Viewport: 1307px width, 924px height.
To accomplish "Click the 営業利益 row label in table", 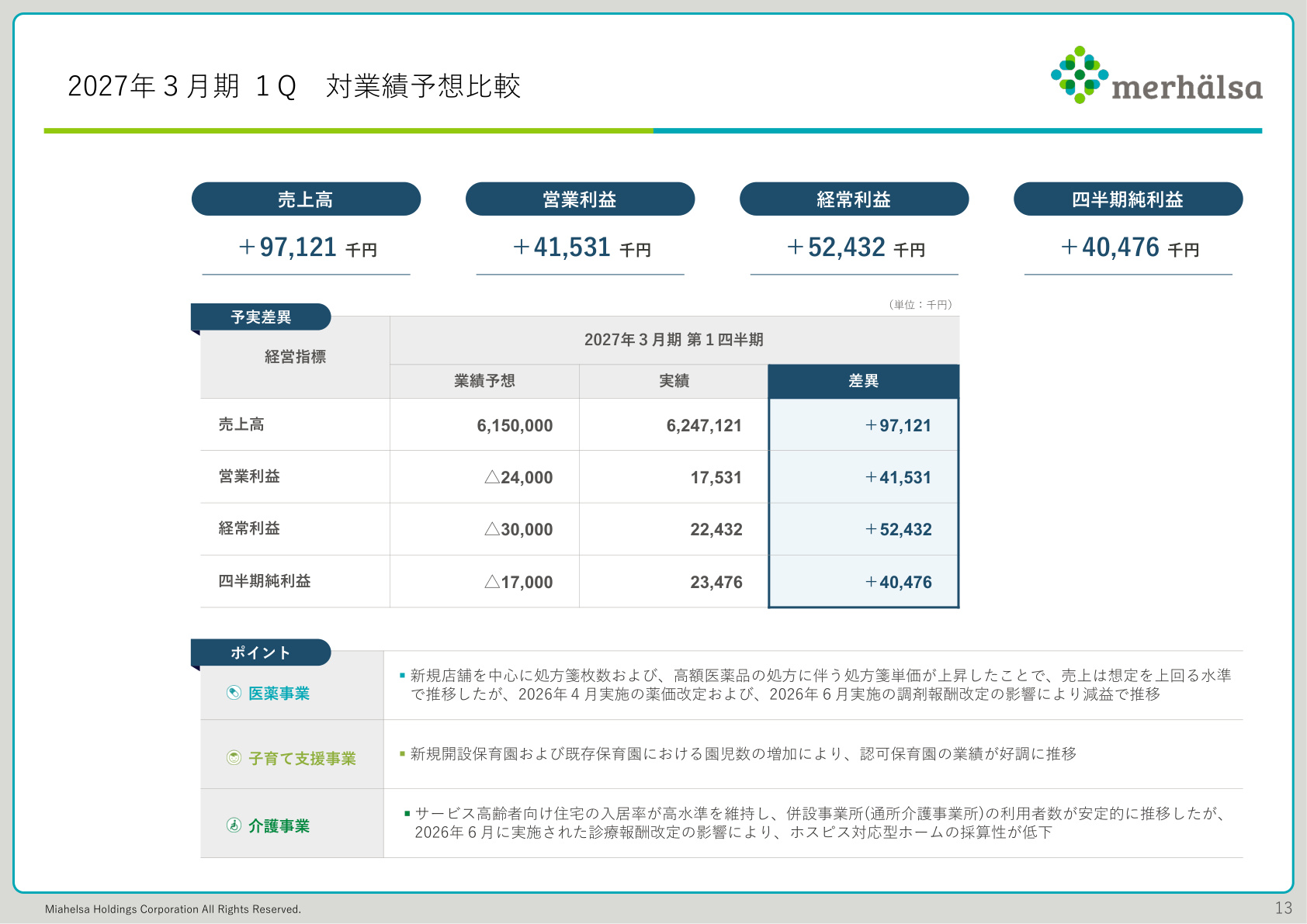I will [x=249, y=476].
